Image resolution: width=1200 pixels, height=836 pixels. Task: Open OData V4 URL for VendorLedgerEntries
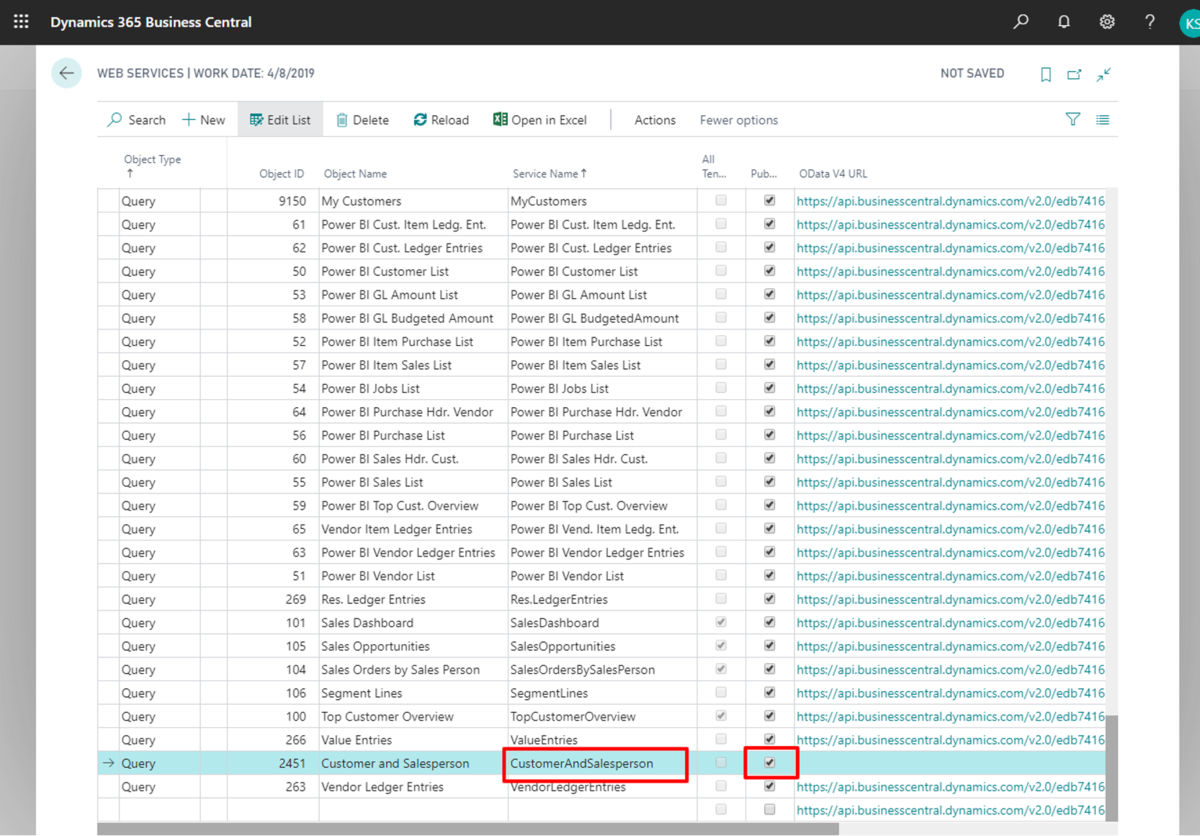click(x=950, y=787)
